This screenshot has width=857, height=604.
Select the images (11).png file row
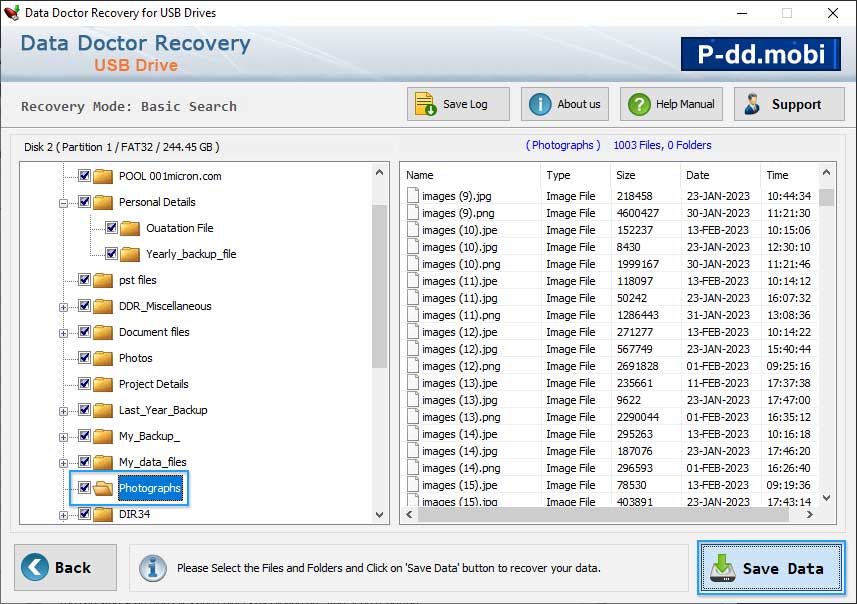click(x=611, y=315)
